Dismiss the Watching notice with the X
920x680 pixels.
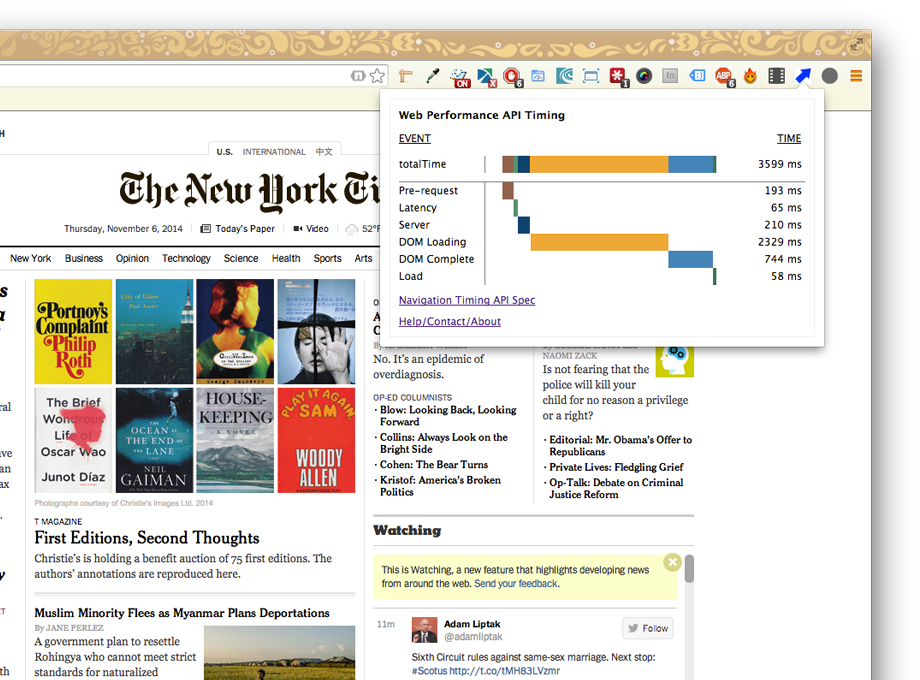pyautogui.click(x=672, y=562)
